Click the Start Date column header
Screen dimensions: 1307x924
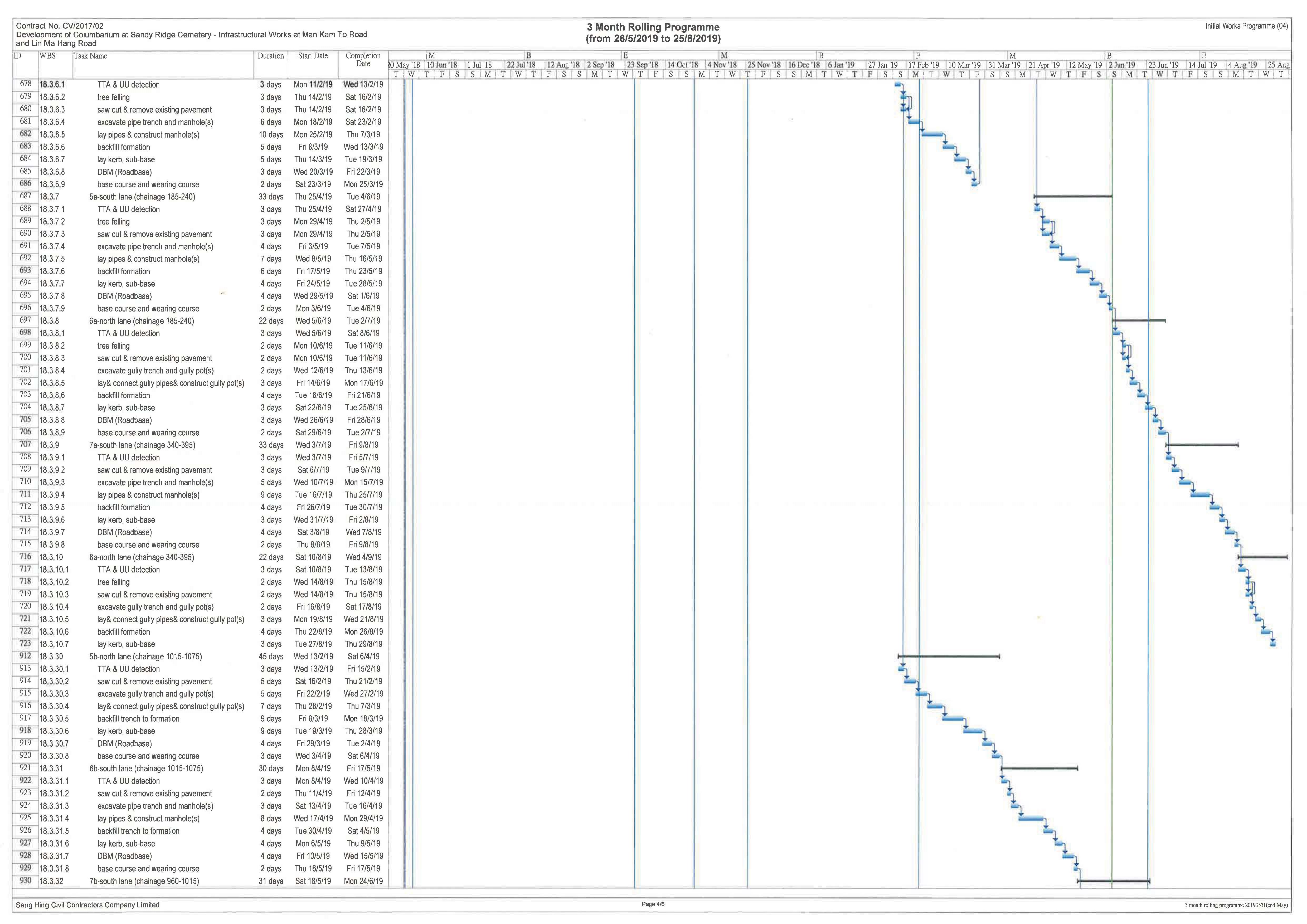pos(313,56)
